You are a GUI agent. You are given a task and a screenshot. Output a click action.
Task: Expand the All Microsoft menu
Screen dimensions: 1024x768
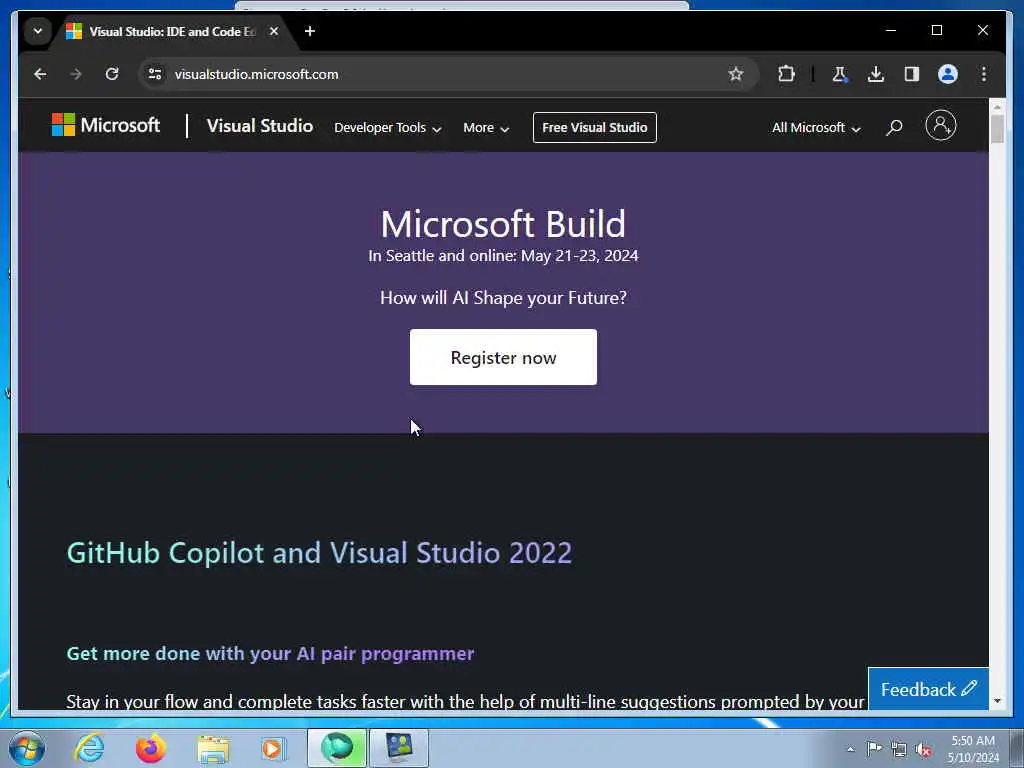816,128
